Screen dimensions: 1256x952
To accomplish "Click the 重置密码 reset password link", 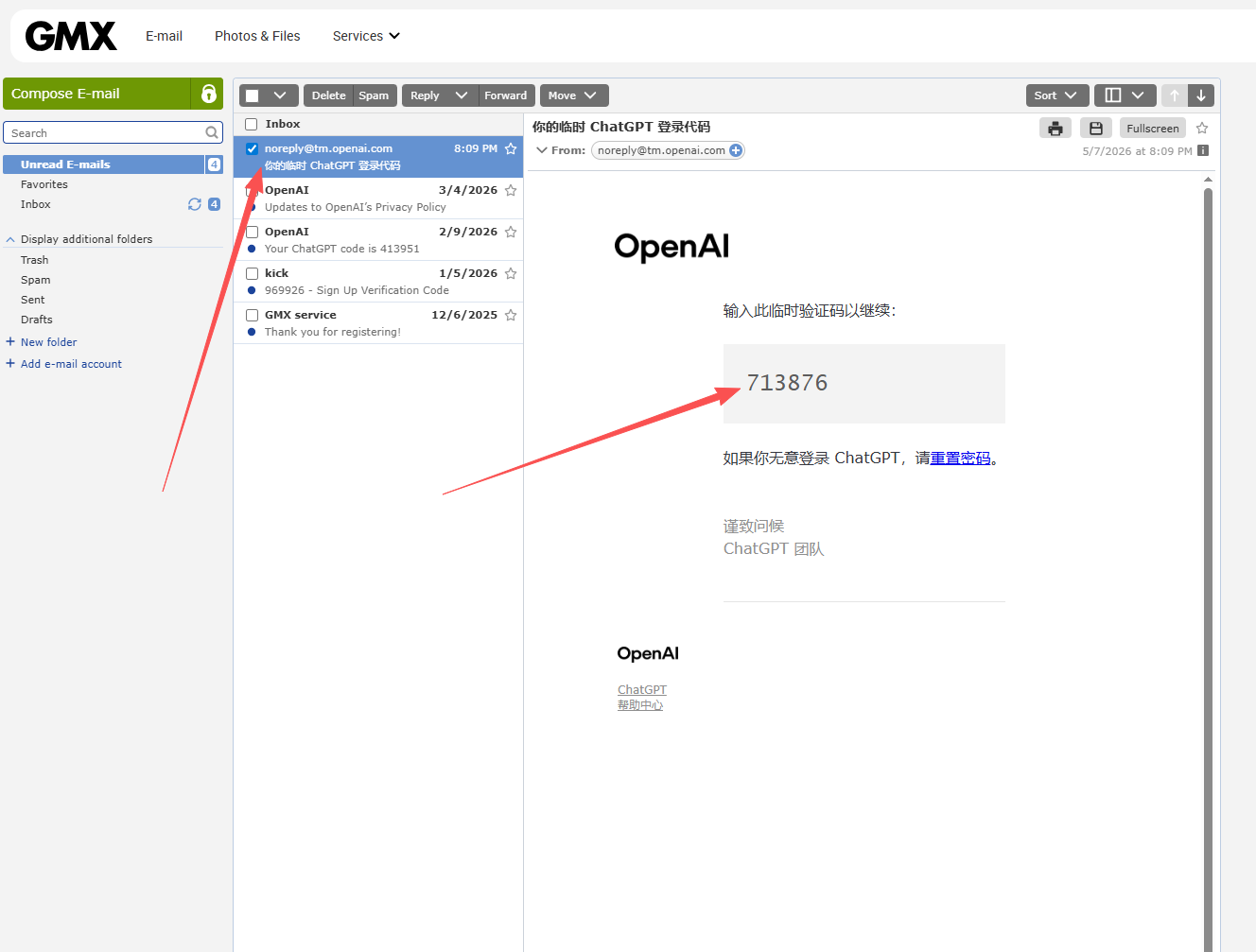I will [x=960, y=459].
